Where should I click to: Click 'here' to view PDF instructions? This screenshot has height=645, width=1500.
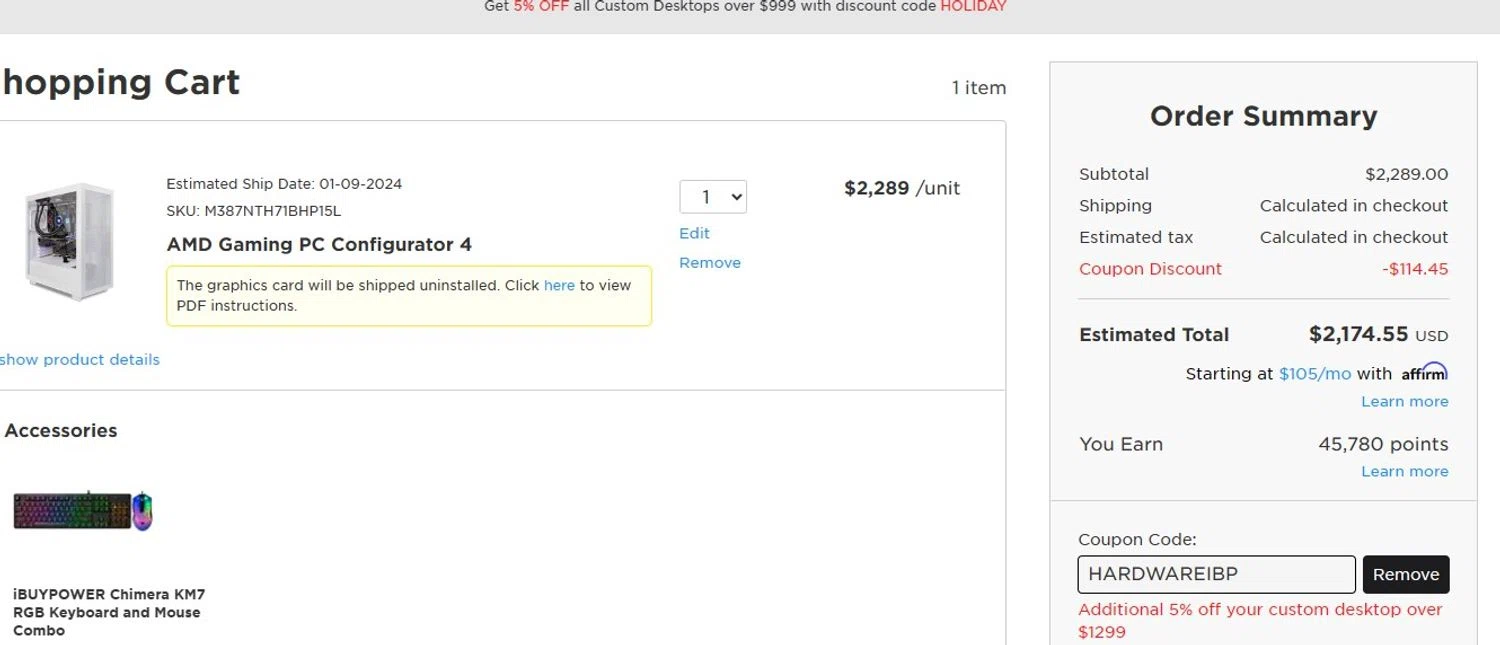coord(559,285)
